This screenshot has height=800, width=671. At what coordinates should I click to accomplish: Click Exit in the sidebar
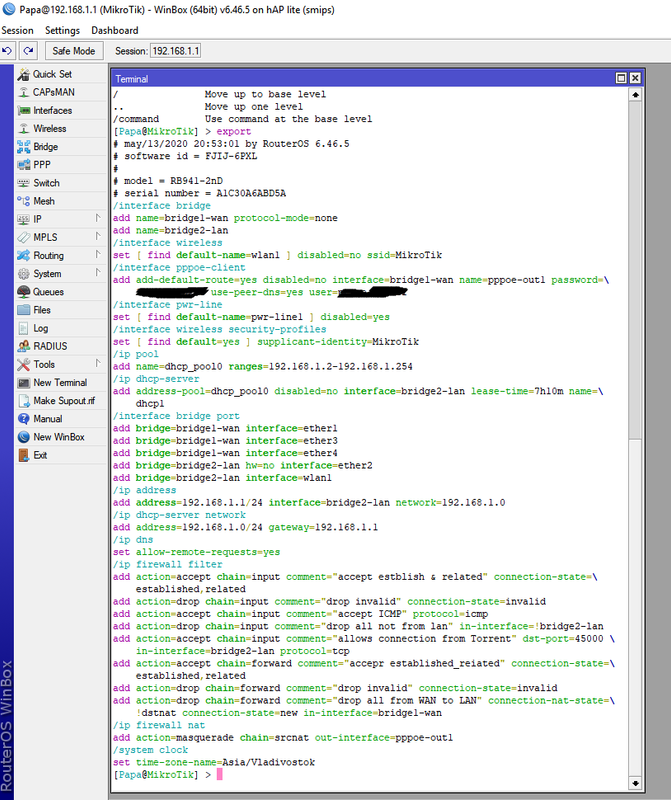pyautogui.click(x=61, y=455)
